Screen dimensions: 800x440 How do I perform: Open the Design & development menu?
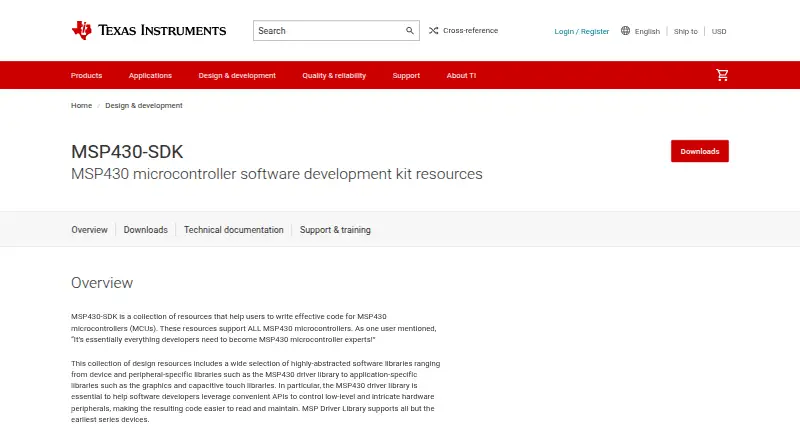point(237,75)
